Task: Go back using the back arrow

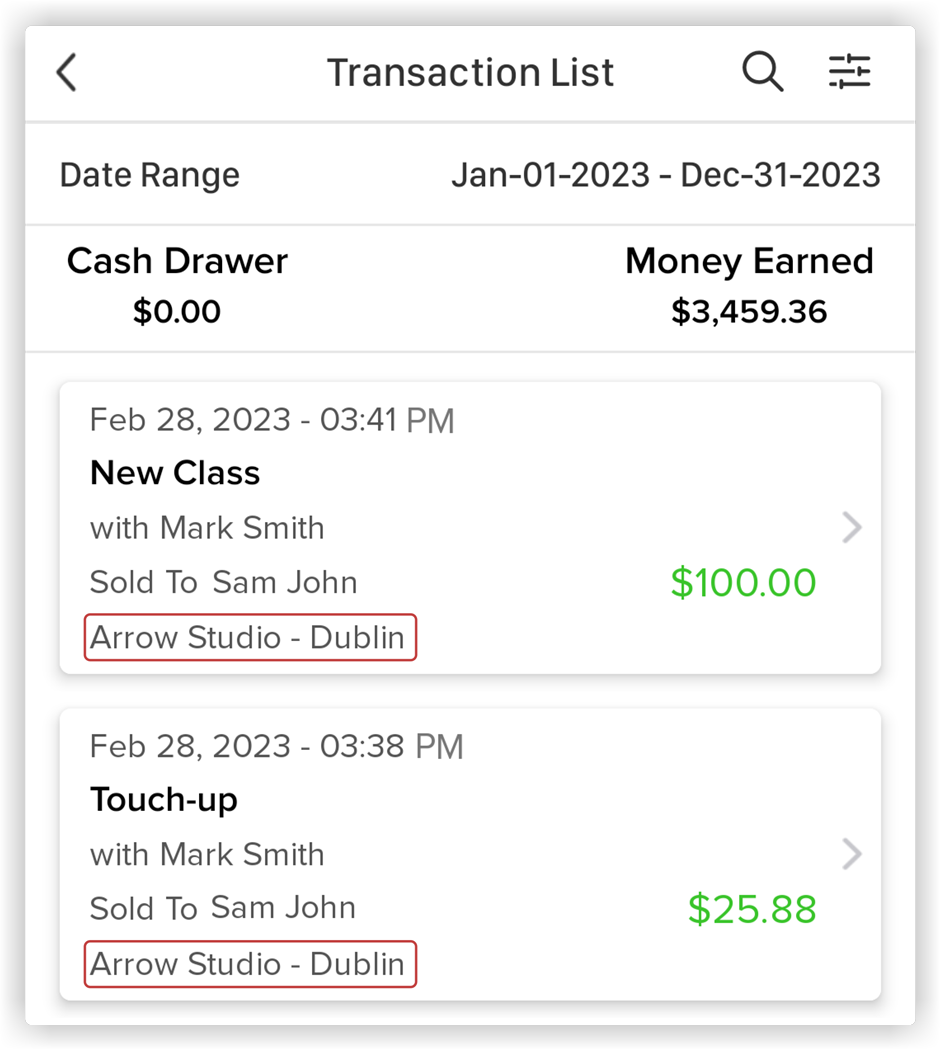Action: [66, 72]
